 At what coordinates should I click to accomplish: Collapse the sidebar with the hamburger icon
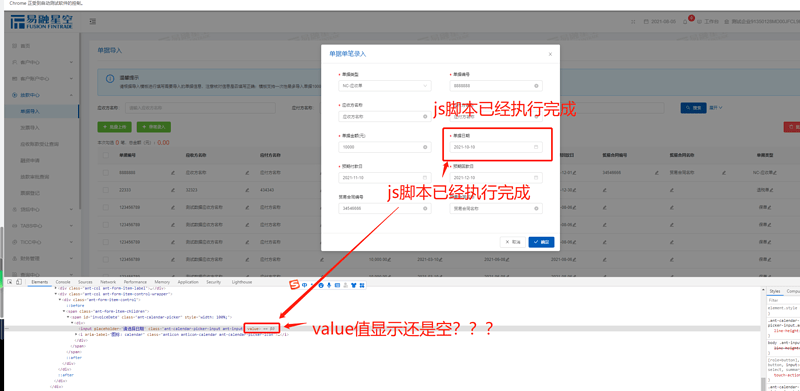(x=93, y=21)
